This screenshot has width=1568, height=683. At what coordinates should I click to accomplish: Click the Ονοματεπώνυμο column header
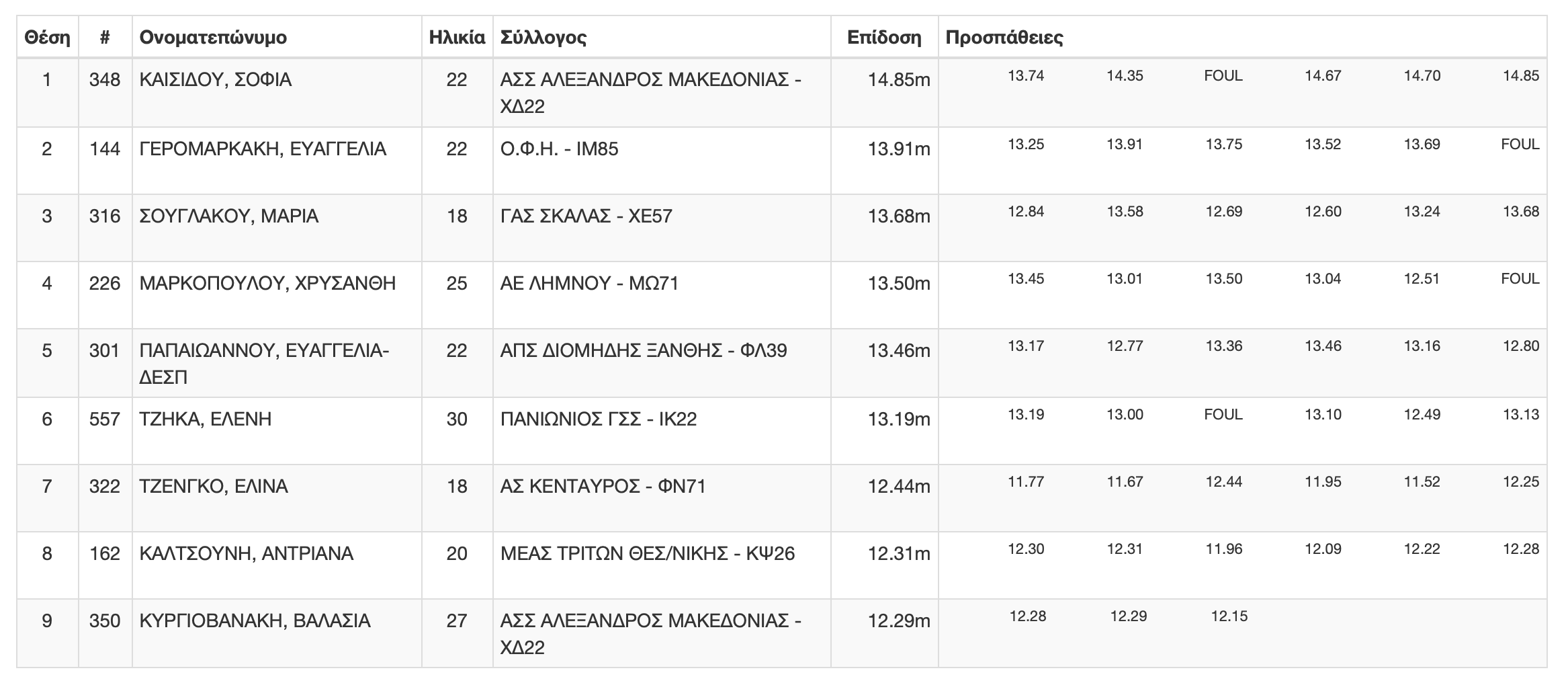click(x=213, y=37)
